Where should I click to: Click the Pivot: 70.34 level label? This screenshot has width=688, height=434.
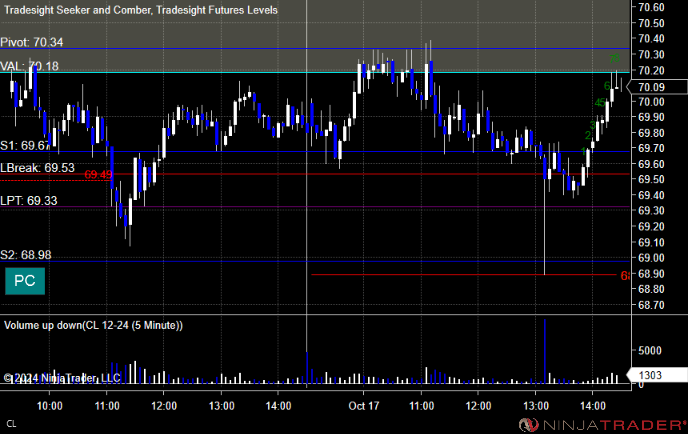pos(32,42)
